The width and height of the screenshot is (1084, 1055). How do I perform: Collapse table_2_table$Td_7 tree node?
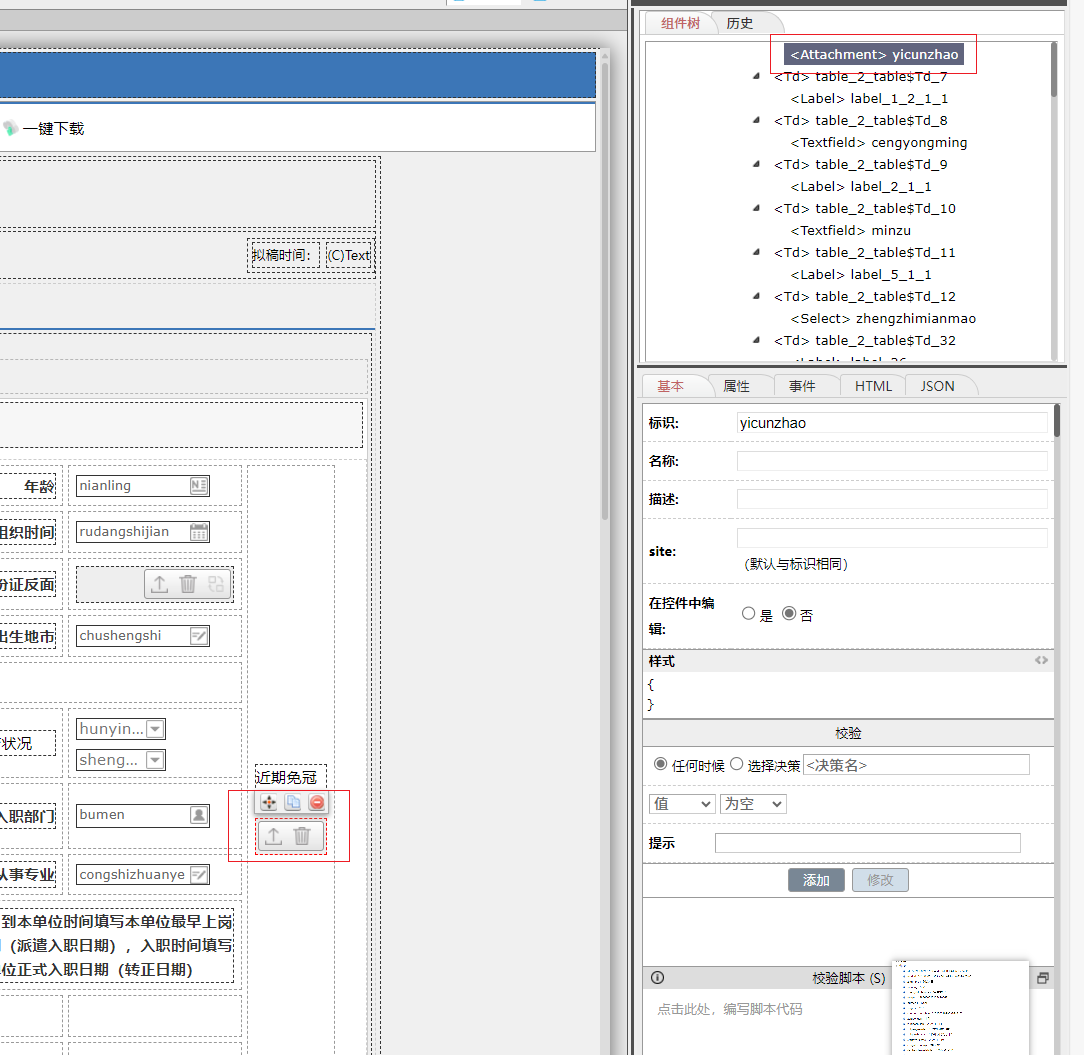[x=756, y=76]
